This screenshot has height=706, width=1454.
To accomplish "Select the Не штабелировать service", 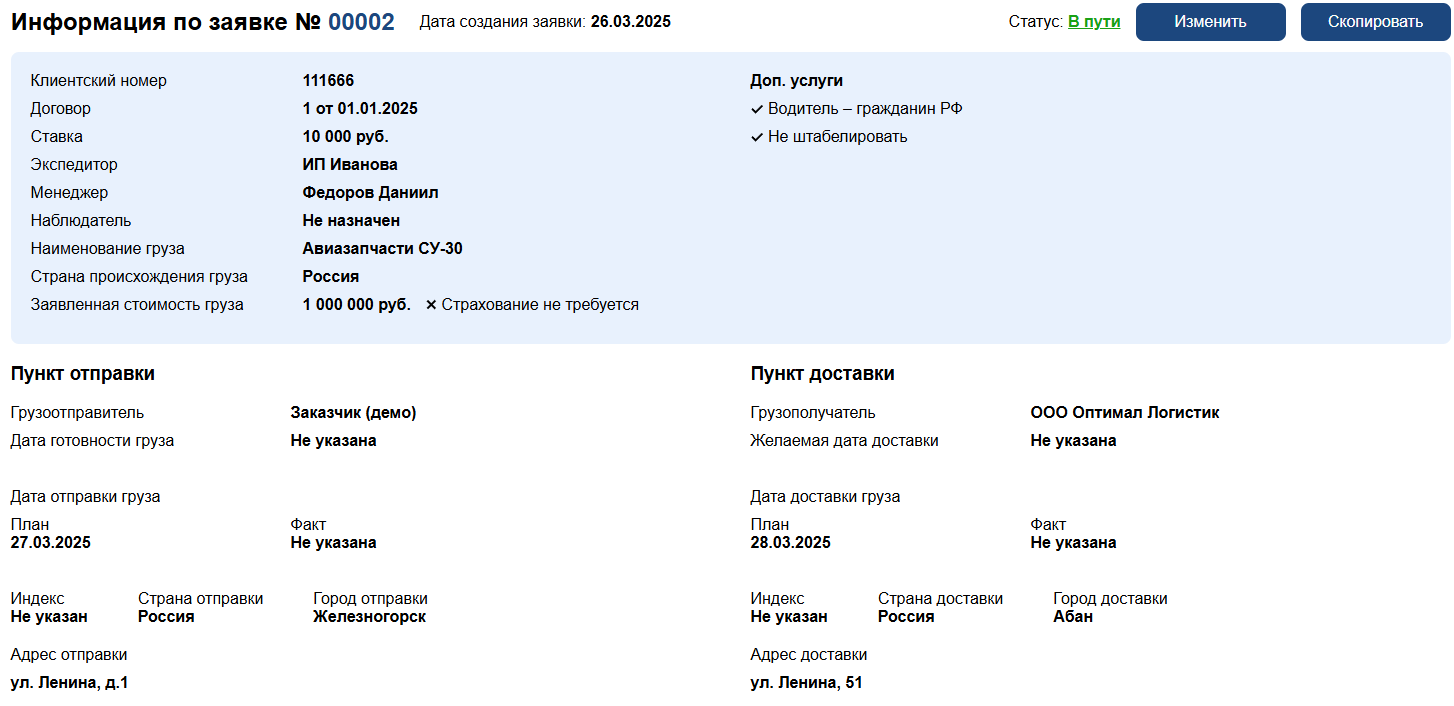I will pyautogui.click(x=837, y=137).
